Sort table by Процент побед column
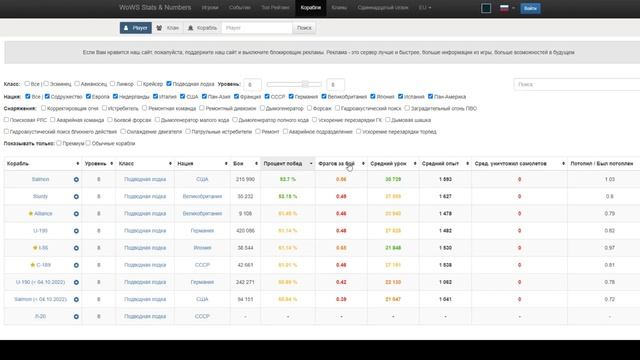The image size is (640, 360). [288, 164]
